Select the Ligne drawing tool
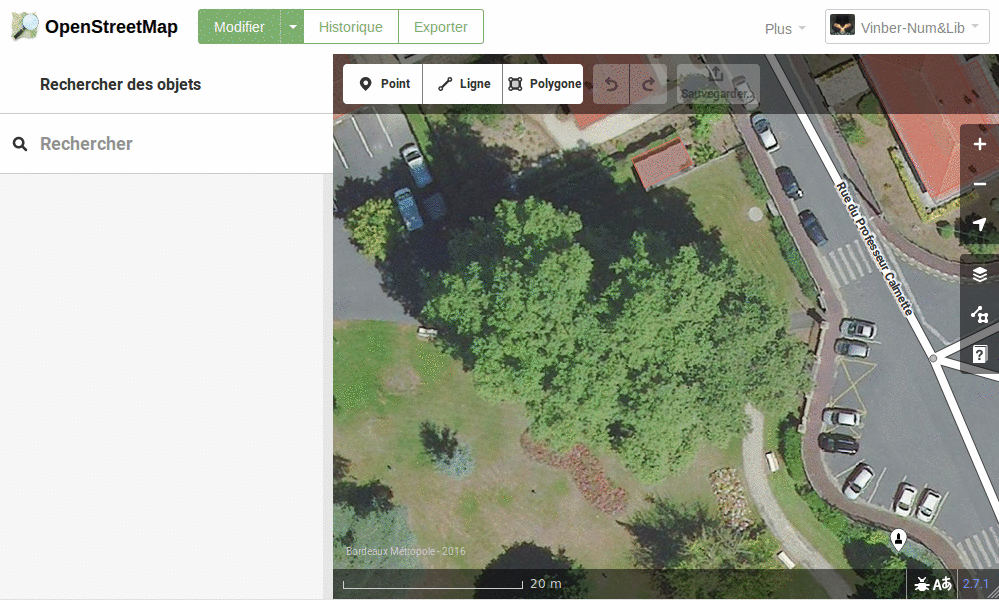999x600 pixels. pos(463,84)
